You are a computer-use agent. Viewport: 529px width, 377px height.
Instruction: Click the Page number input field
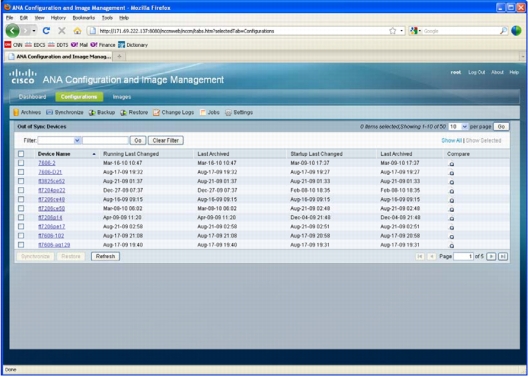point(463,257)
